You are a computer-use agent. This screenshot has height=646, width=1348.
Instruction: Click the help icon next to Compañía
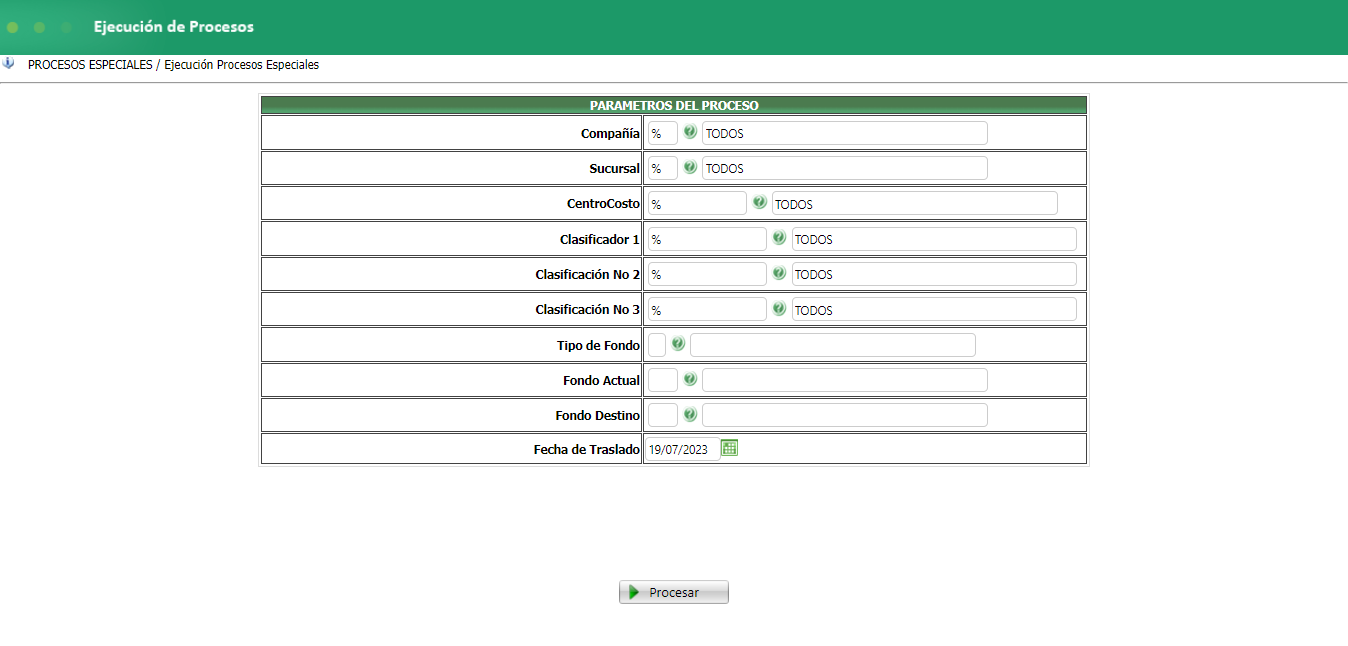[690, 132]
